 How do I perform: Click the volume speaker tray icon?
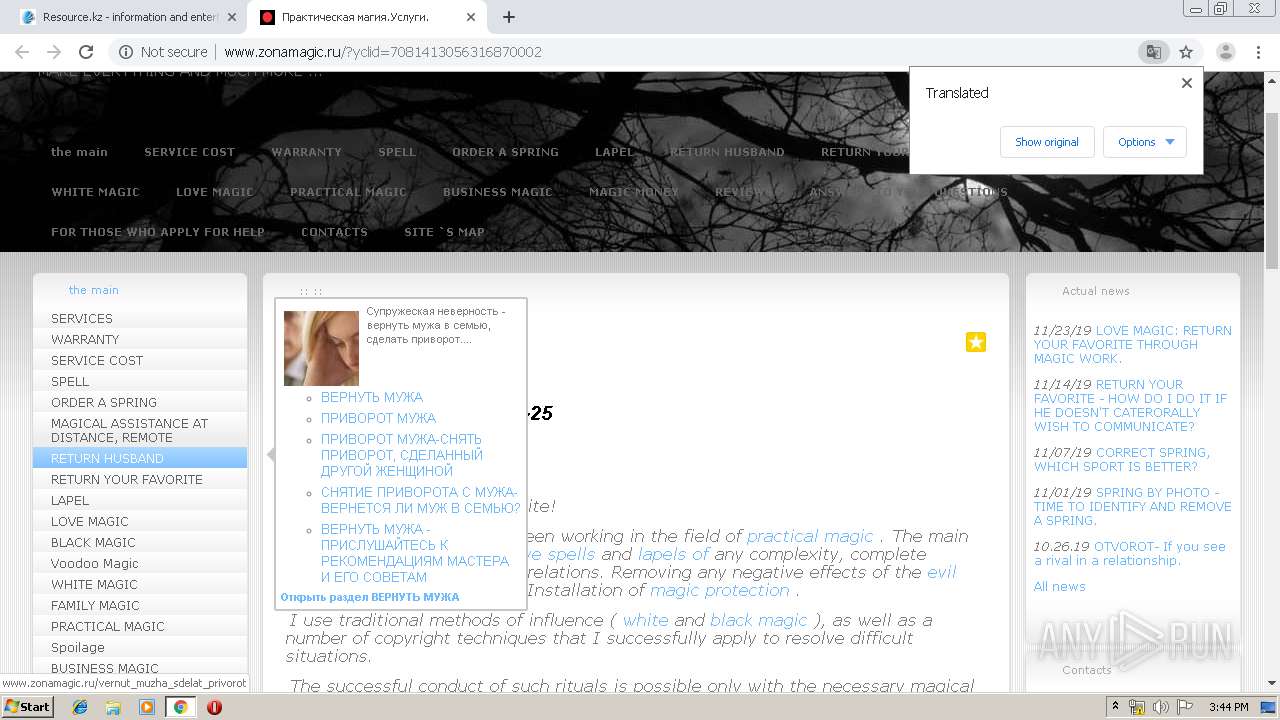[x=1161, y=707]
